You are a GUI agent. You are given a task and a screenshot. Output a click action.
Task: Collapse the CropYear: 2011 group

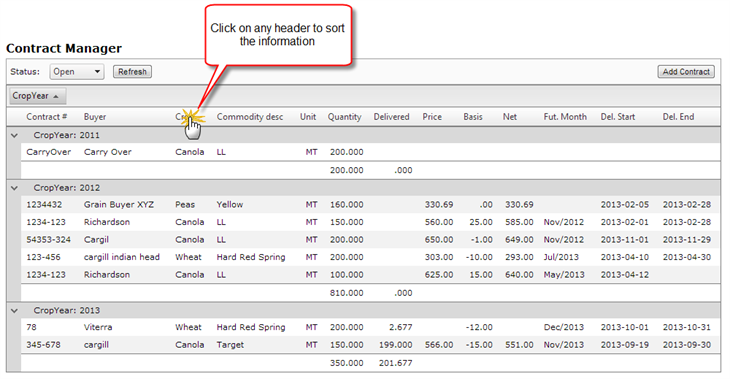point(14,135)
